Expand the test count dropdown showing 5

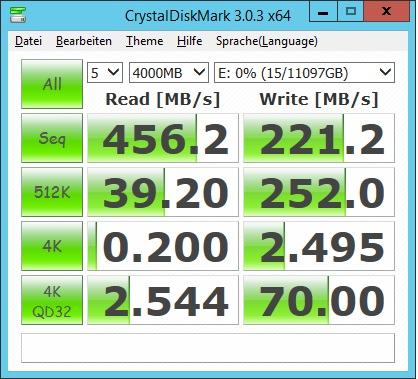(105, 72)
